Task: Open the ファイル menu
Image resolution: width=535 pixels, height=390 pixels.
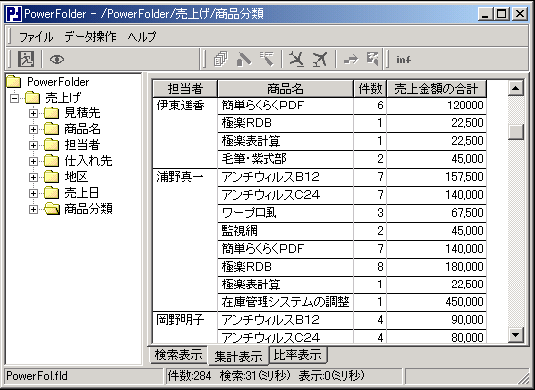Action: (x=36, y=37)
